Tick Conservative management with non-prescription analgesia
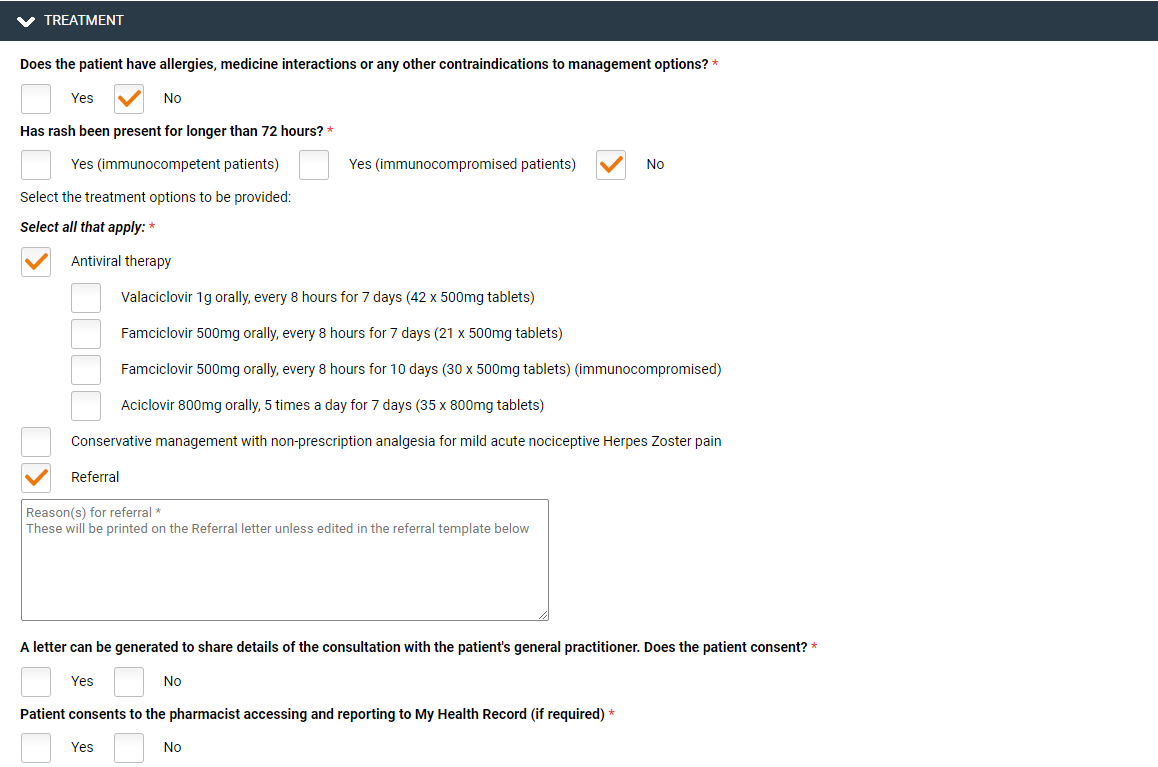The height and width of the screenshot is (767, 1158). point(36,441)
